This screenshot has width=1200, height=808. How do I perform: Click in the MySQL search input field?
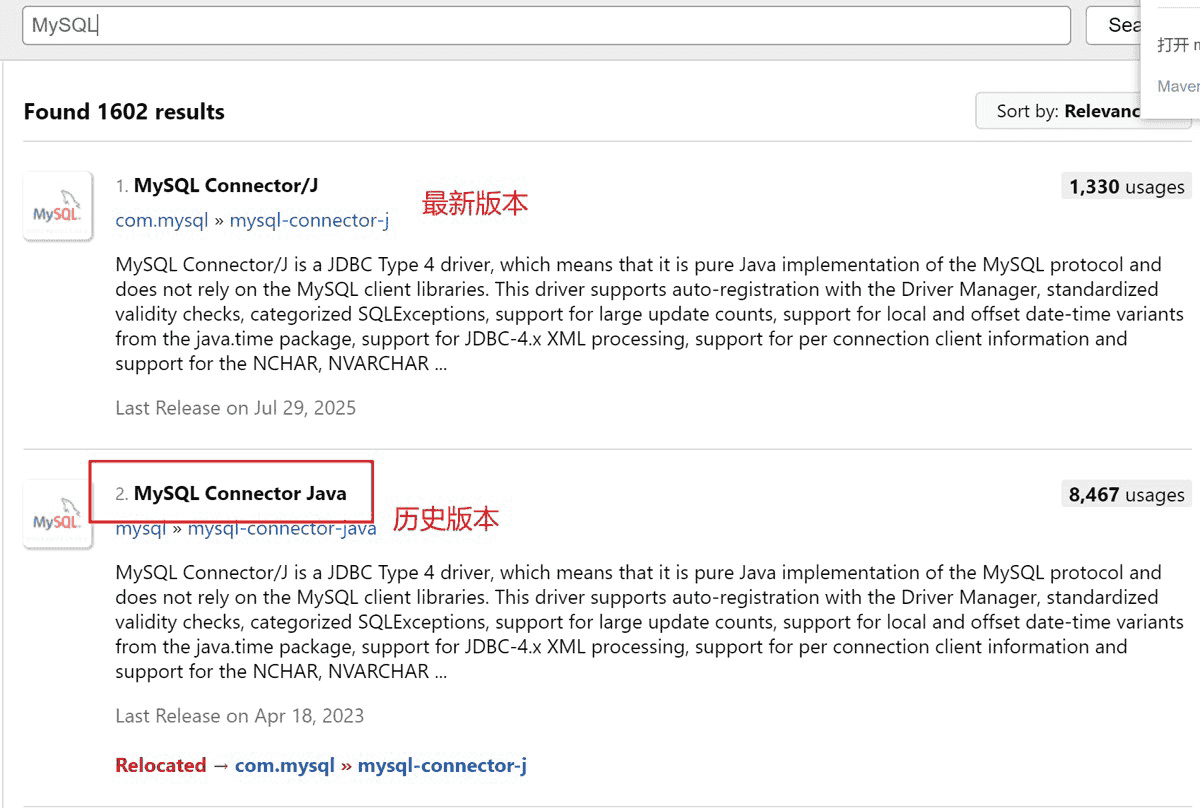tap(545, 25)
